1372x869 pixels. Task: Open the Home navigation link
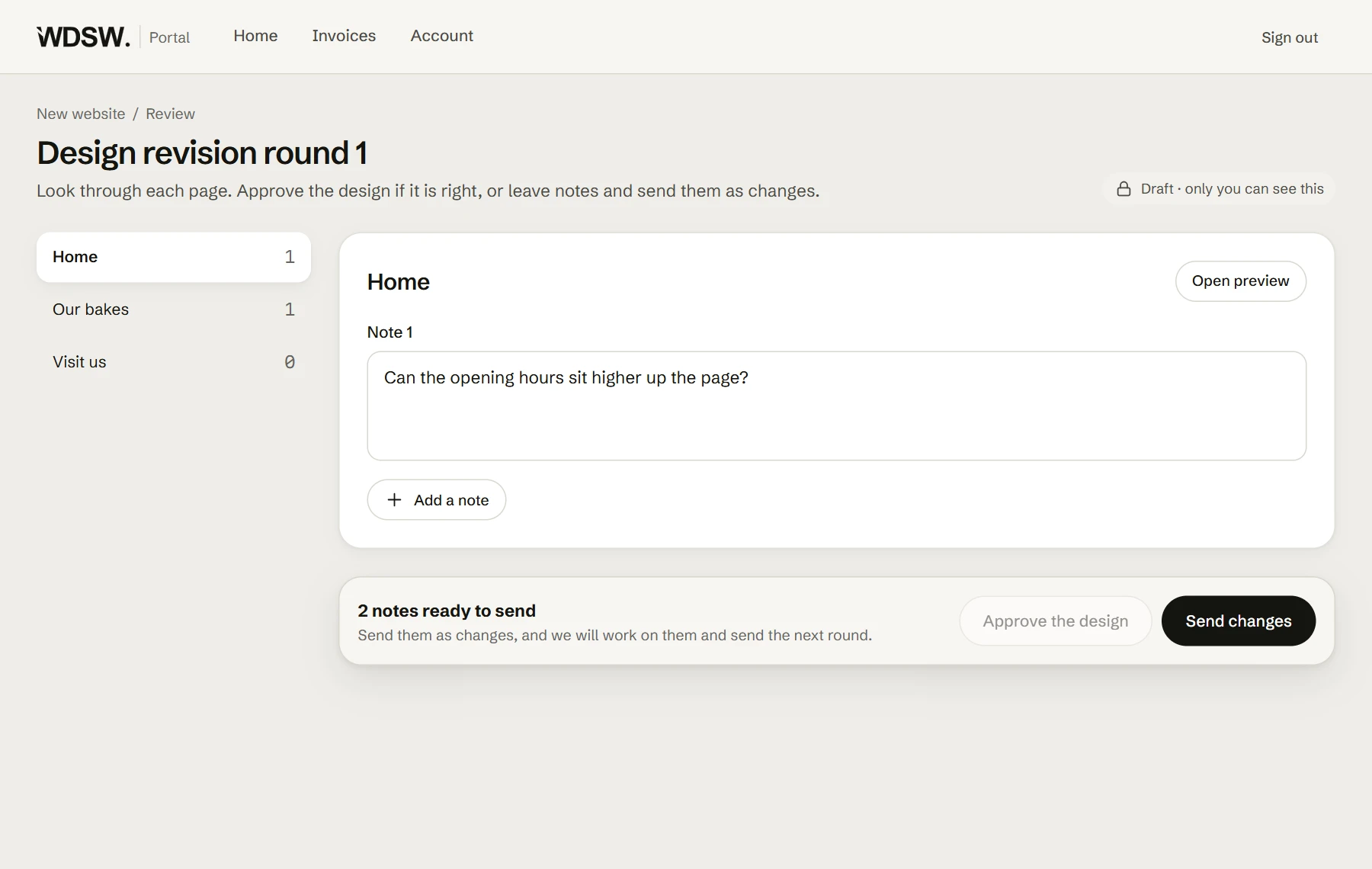click(x=255, y=36)
